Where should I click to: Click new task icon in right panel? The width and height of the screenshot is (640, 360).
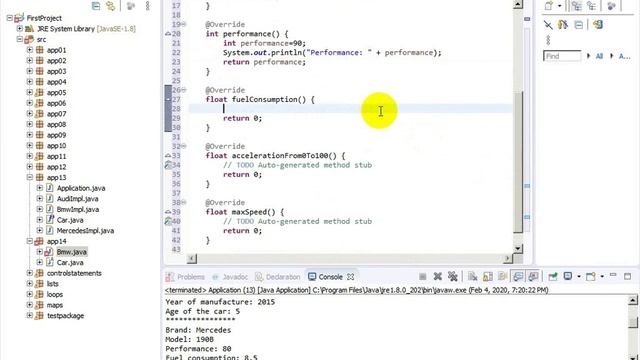549,6
